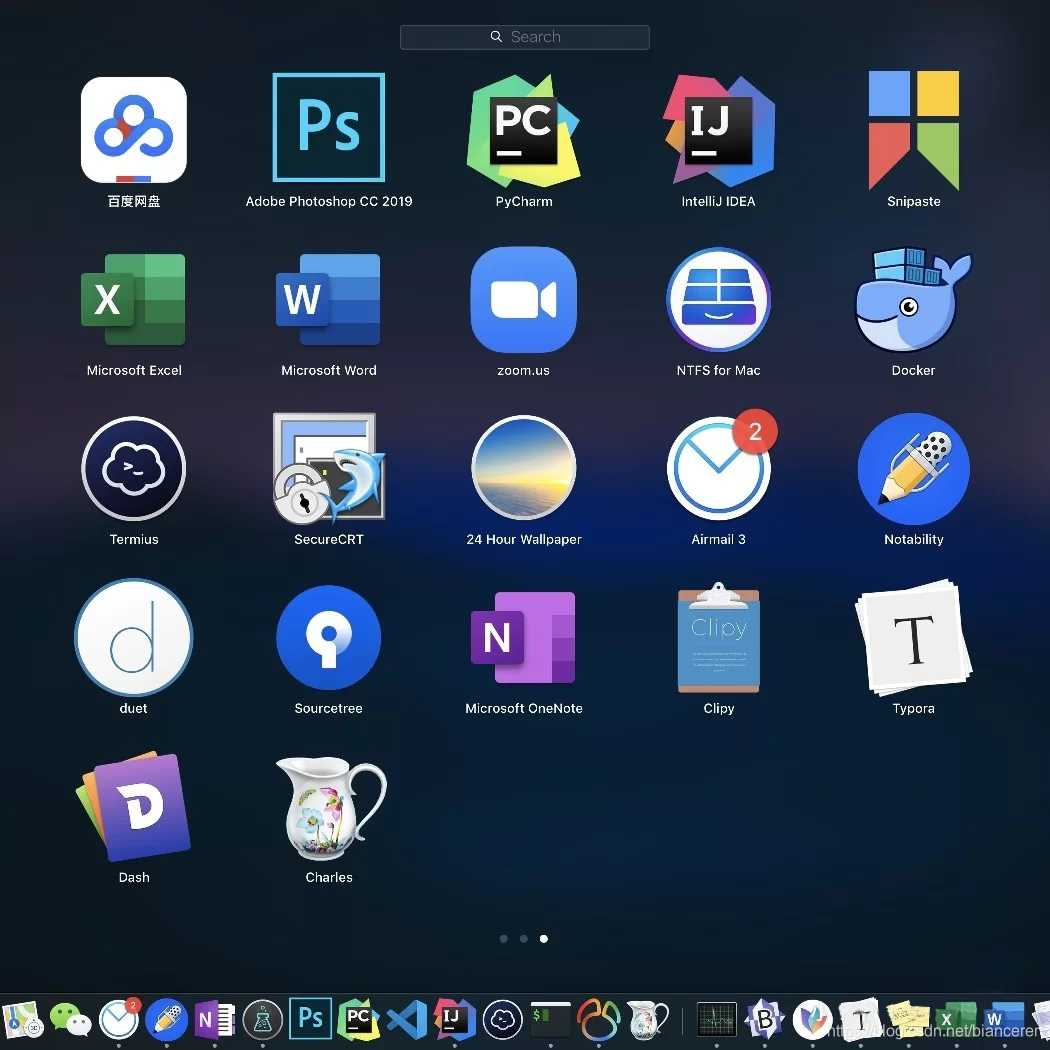Click the Launchpad Search field

point(524,37)
